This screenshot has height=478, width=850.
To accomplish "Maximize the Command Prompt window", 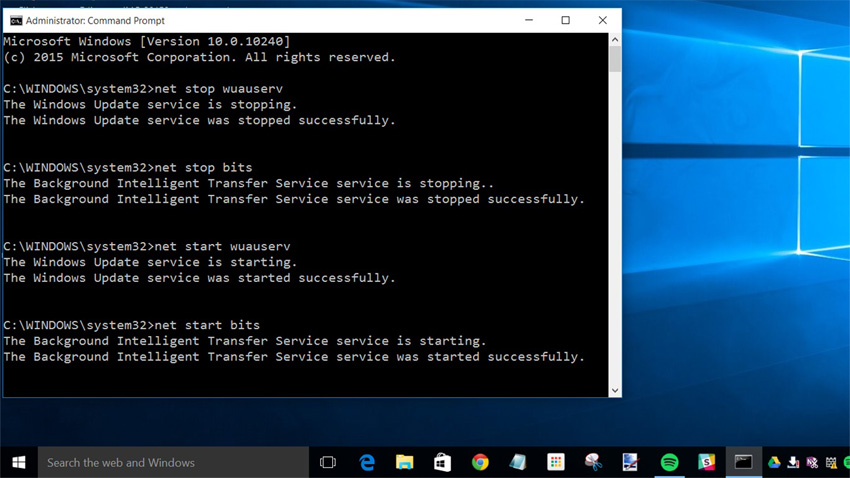I will tap(565, 20).
